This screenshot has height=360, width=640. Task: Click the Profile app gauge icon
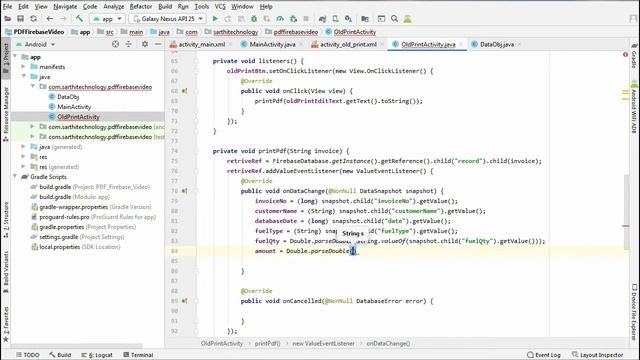280,19
